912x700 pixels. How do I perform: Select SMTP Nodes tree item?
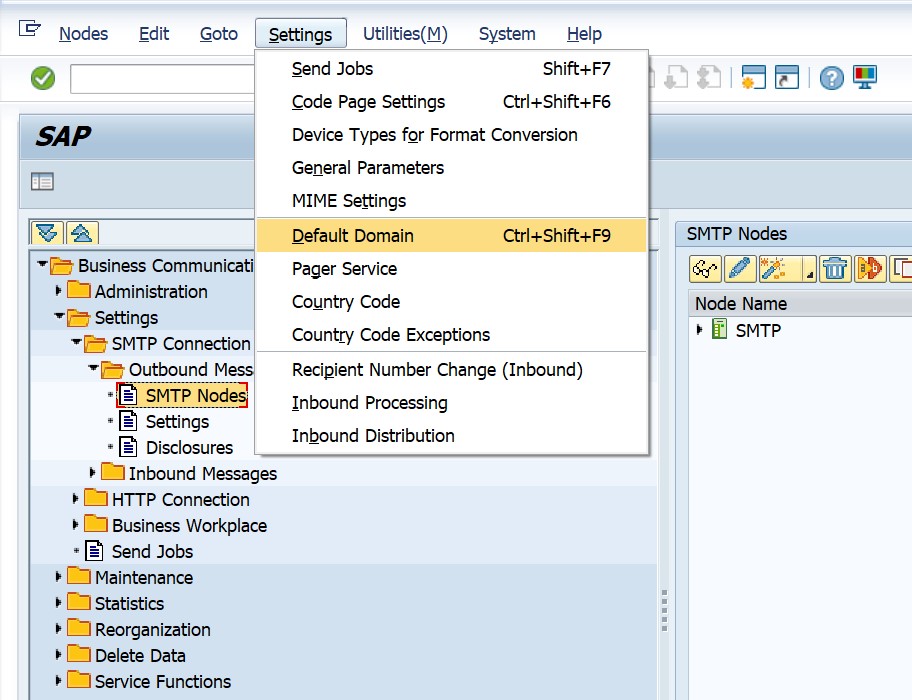(x=182, y=395)
